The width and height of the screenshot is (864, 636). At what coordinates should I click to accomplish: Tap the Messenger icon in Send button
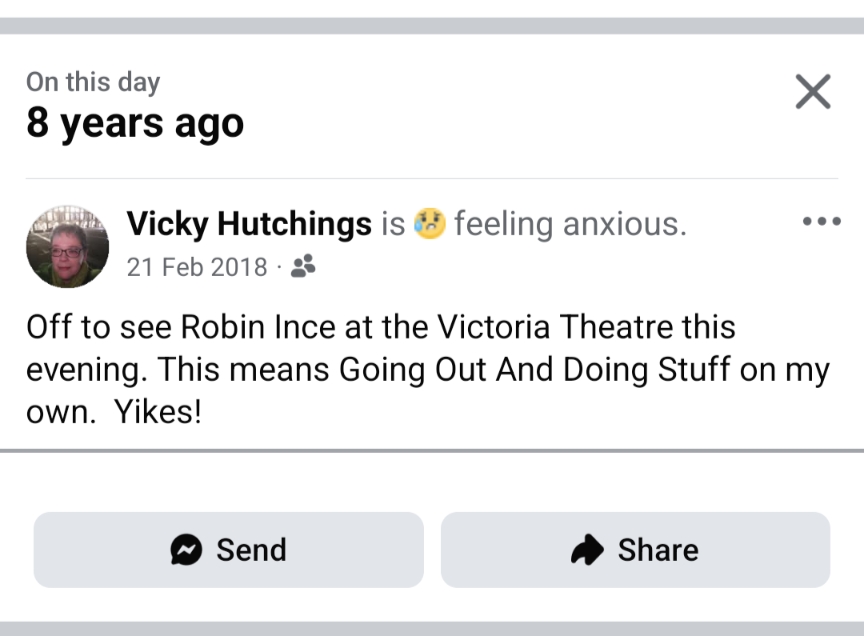click(x=186, y=549)
